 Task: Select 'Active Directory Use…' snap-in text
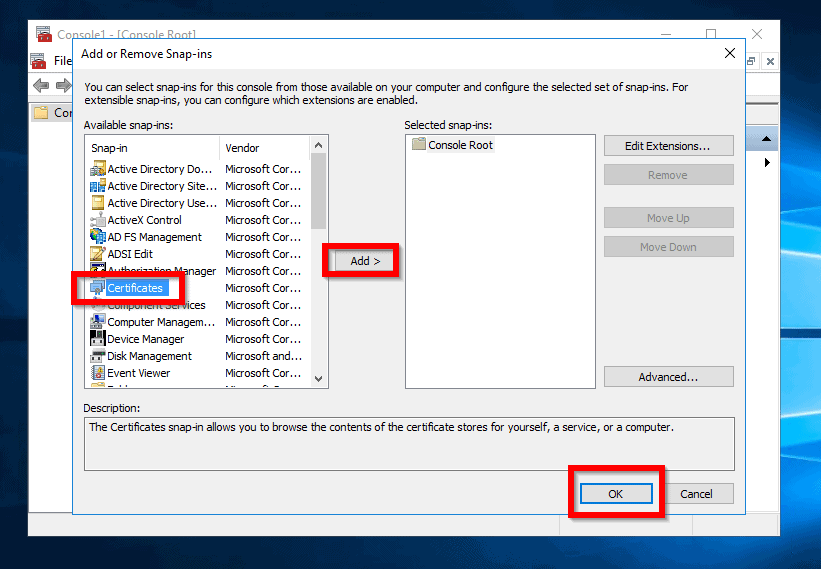162,203
